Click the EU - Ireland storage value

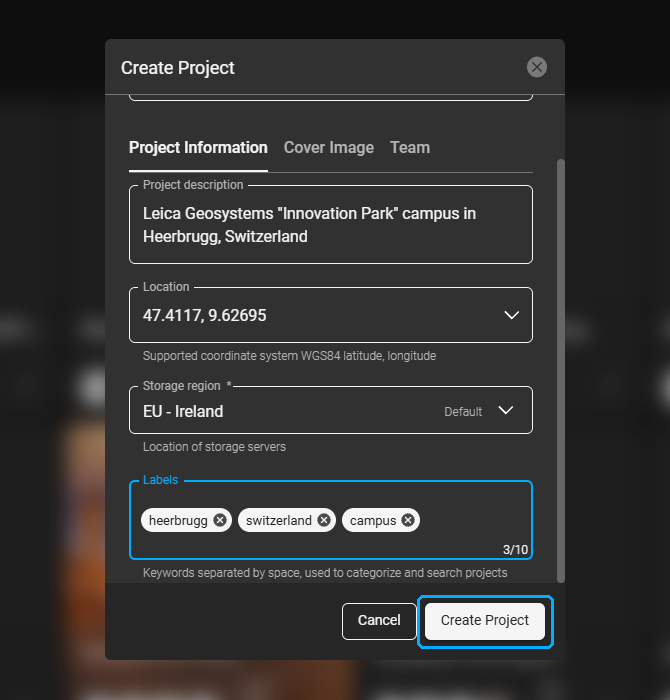[183, 411]
